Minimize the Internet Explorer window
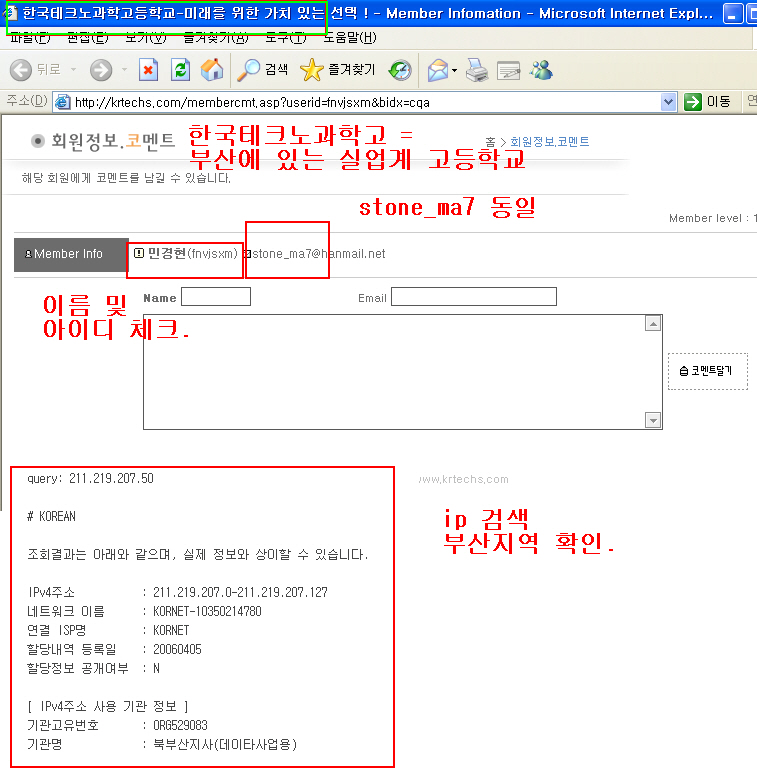 (733, 14)
